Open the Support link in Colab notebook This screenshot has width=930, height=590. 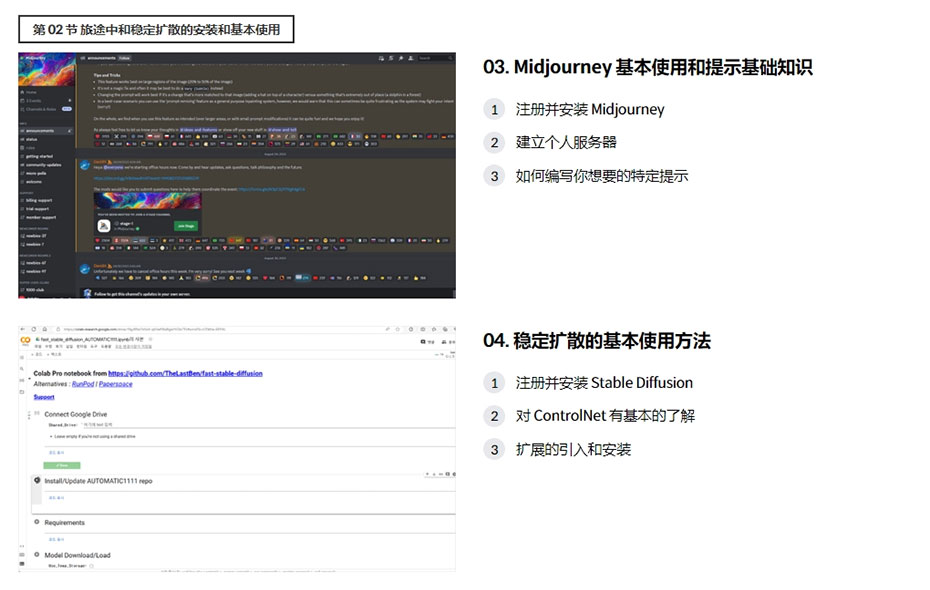(x=44, y=397)
